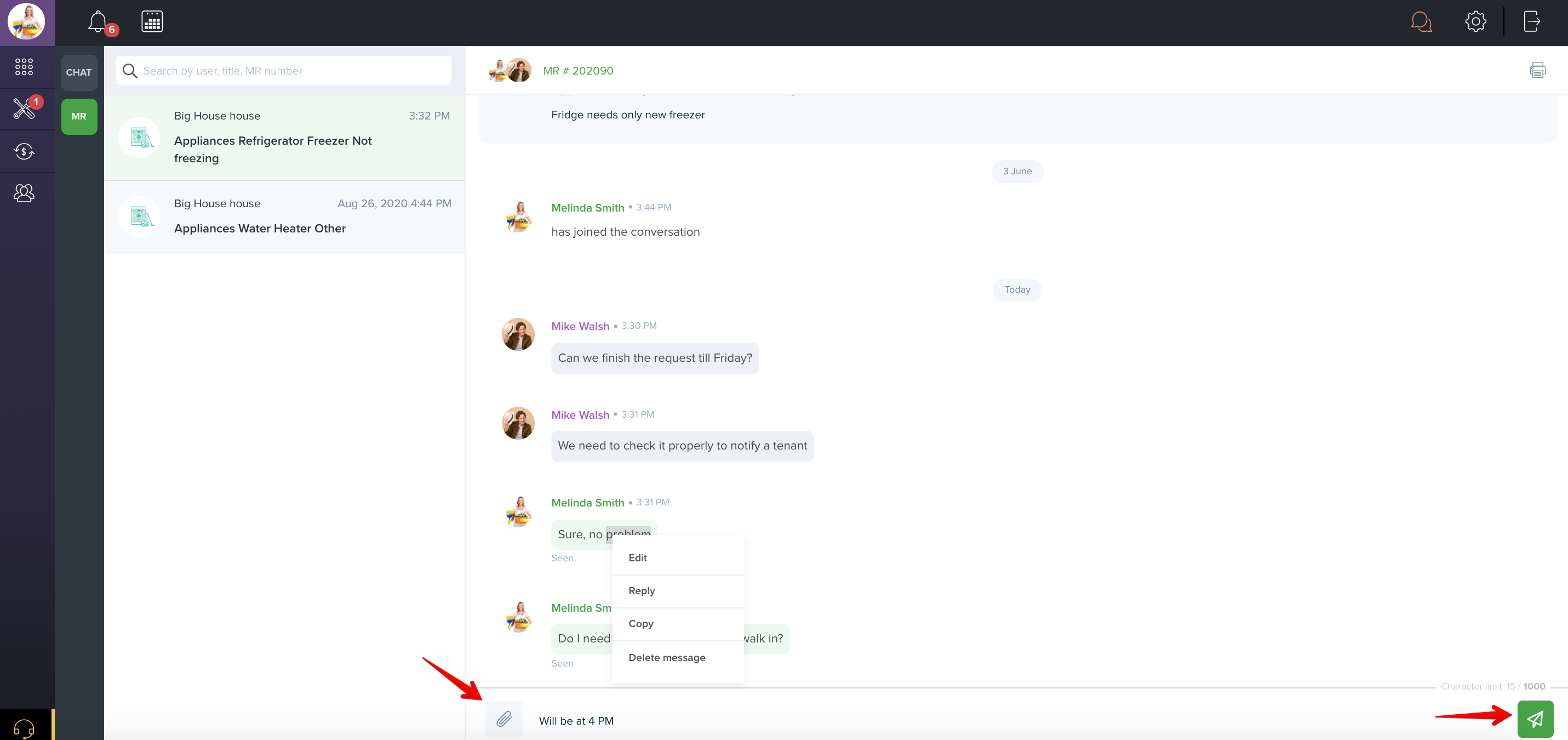
Task: Open the contacts people icon in sidebar
Action: [24, 193]
